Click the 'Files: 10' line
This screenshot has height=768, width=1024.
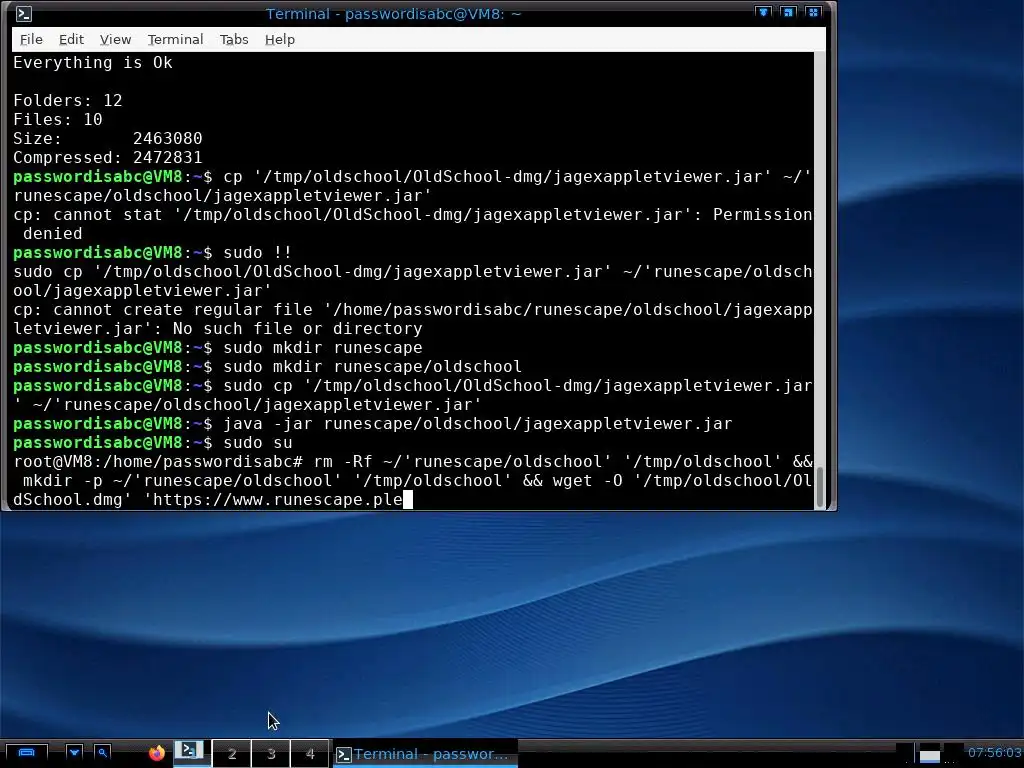[57, 120]
